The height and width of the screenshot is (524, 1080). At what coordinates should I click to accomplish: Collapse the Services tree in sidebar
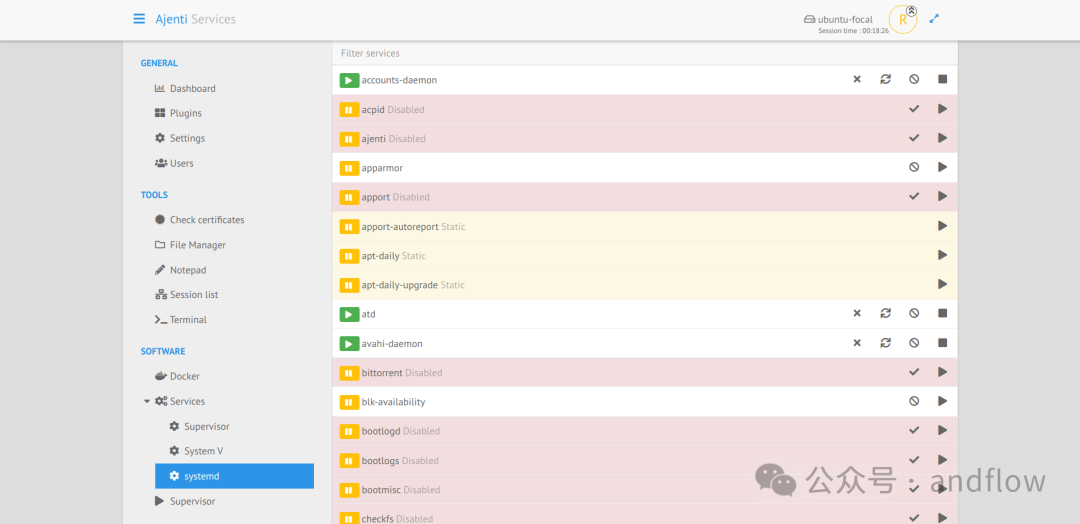coord(147,401)
